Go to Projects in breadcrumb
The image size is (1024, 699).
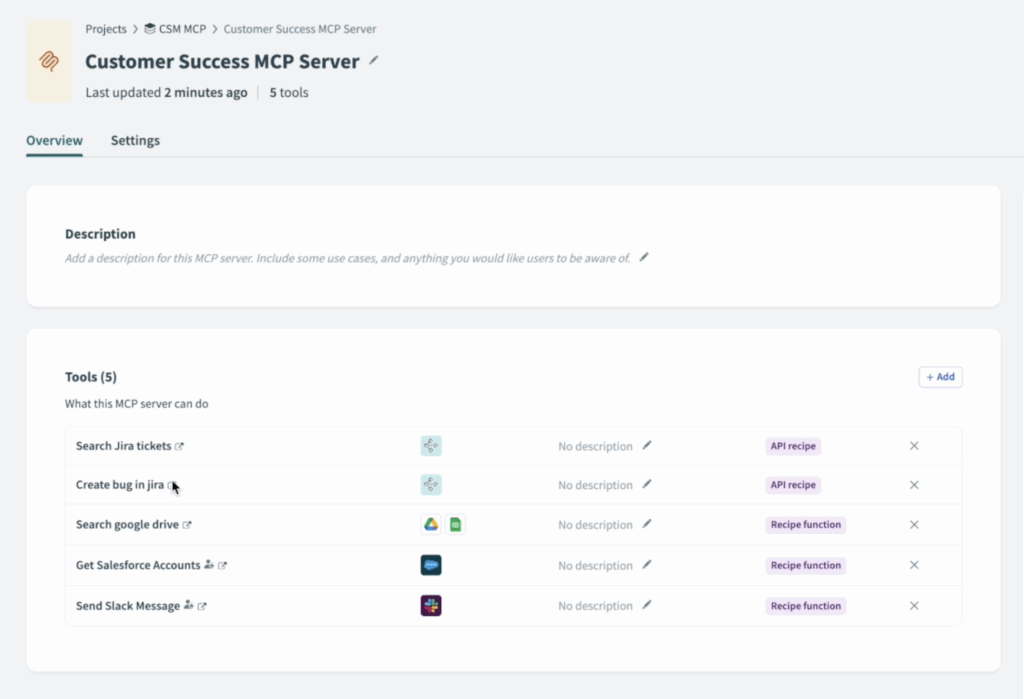coord(106,29)
